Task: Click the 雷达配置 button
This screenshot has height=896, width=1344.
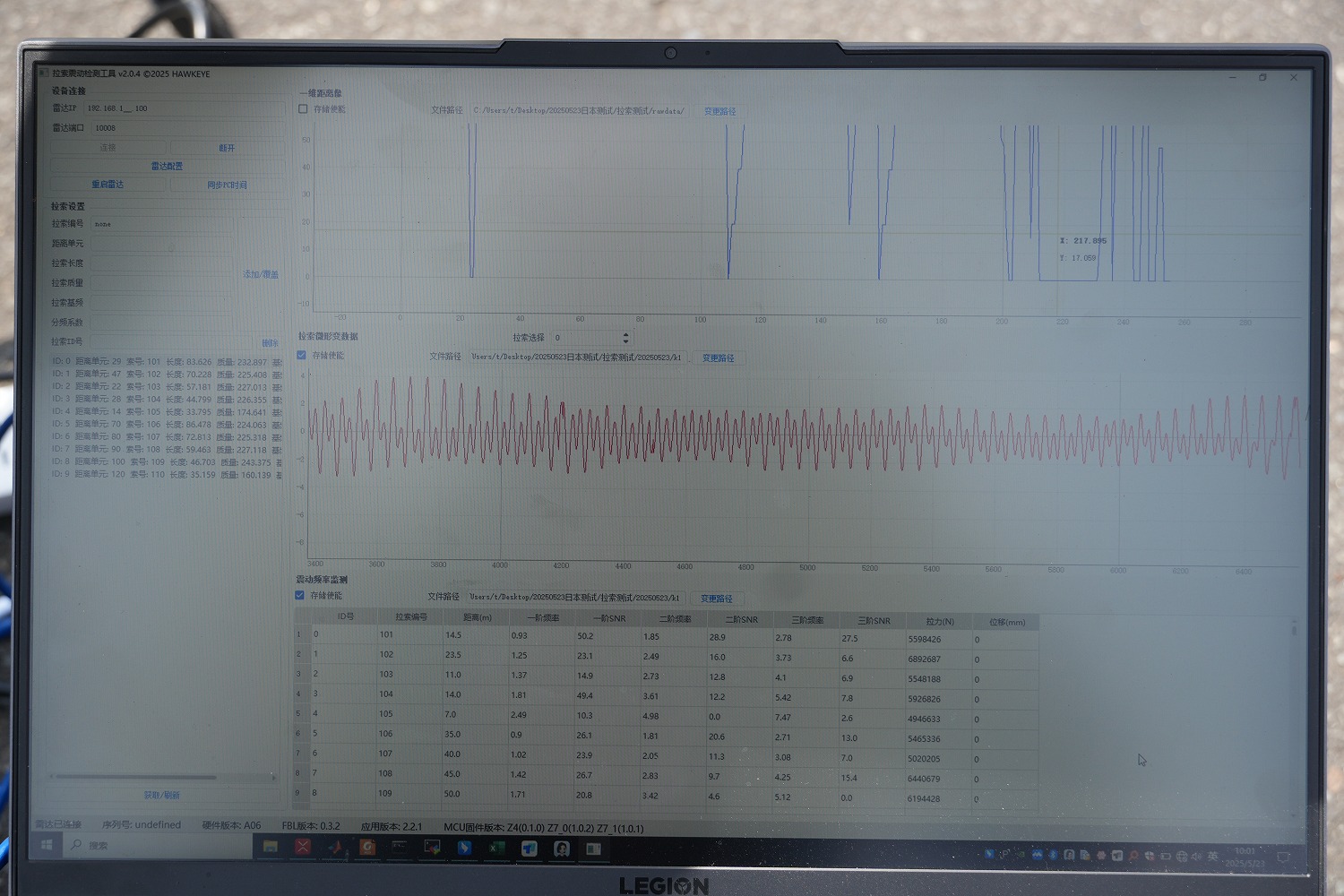Action: click(167, 166)
